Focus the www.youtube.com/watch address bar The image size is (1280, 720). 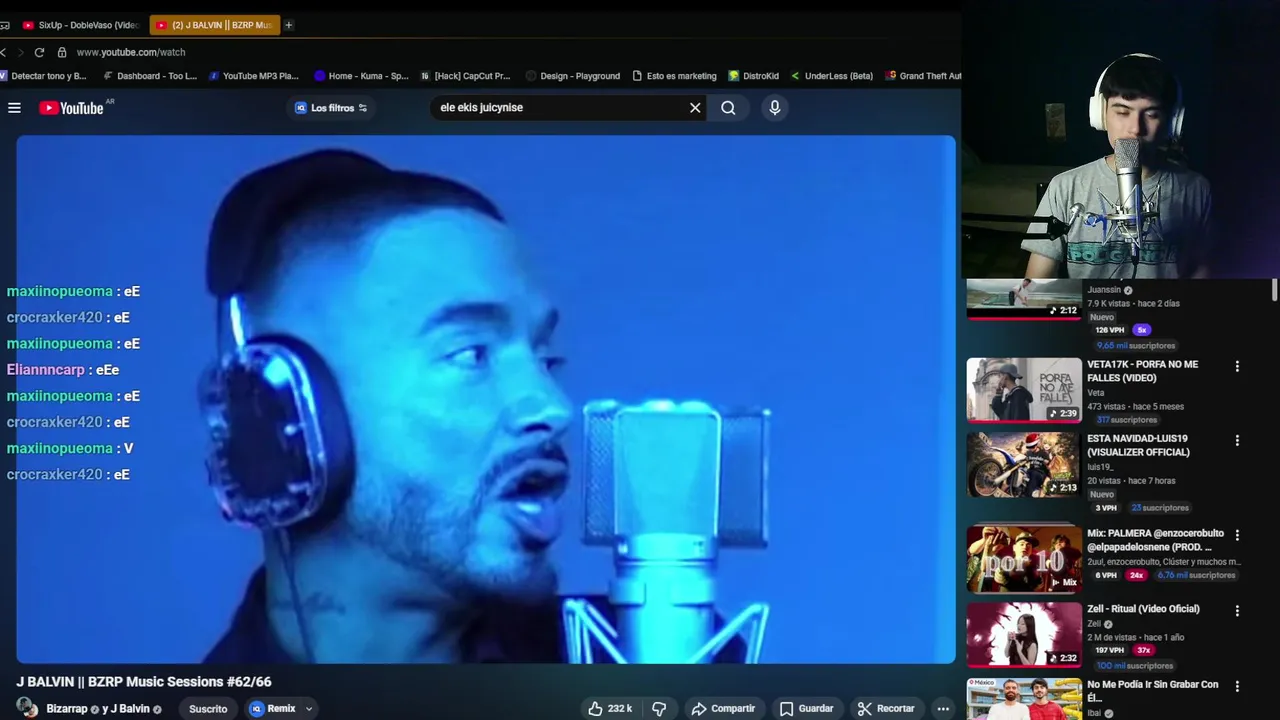click(131, 52)
